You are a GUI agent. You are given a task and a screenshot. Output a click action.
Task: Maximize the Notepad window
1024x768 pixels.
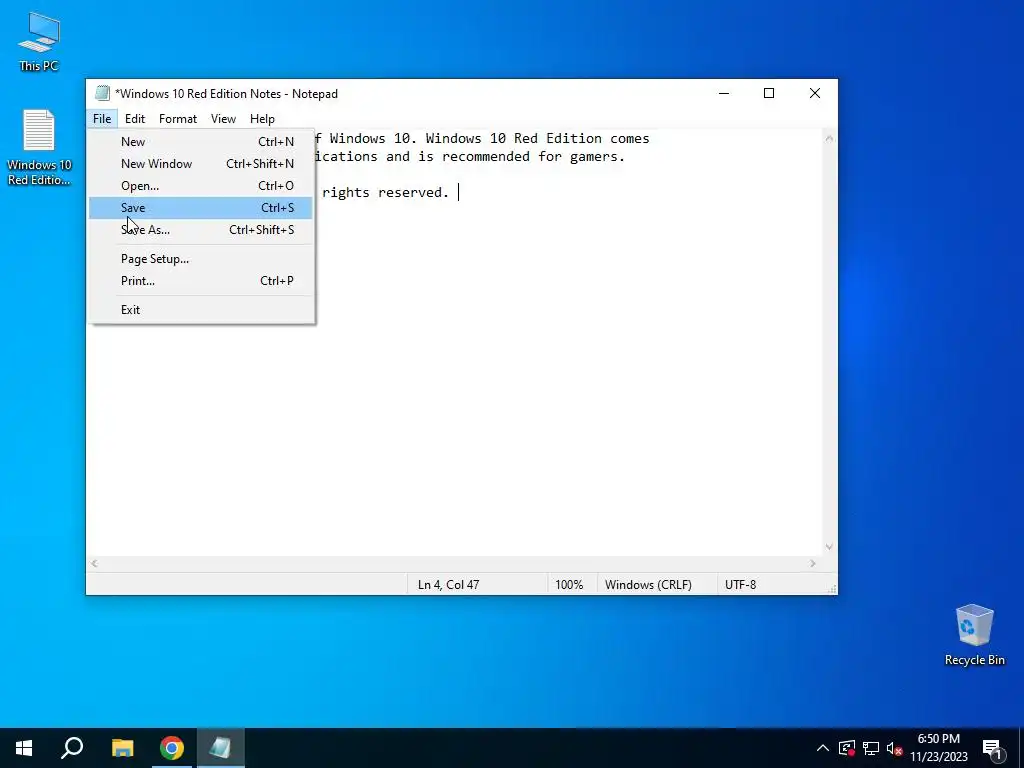pos(769,93)
